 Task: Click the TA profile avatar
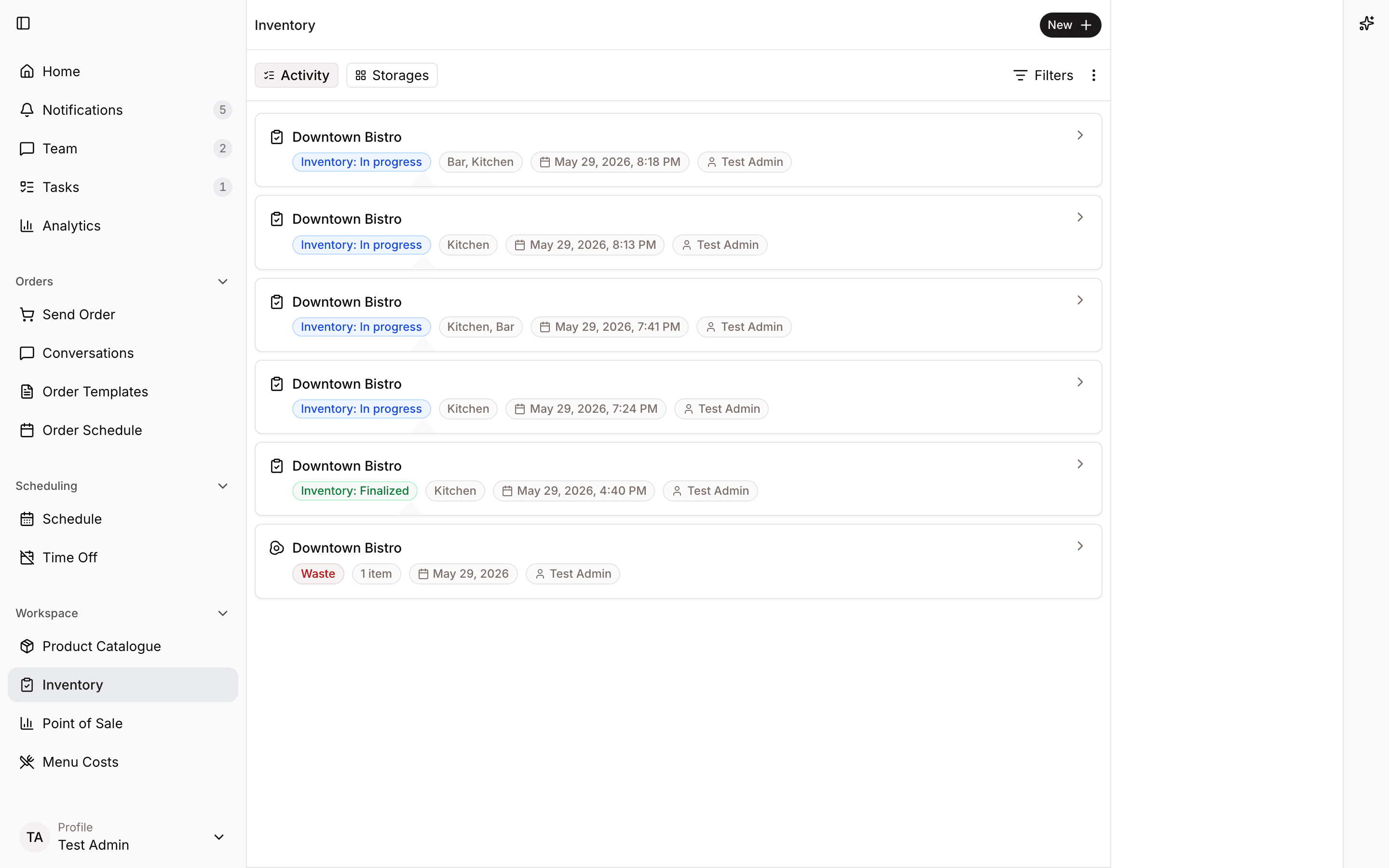pos(34,837)
